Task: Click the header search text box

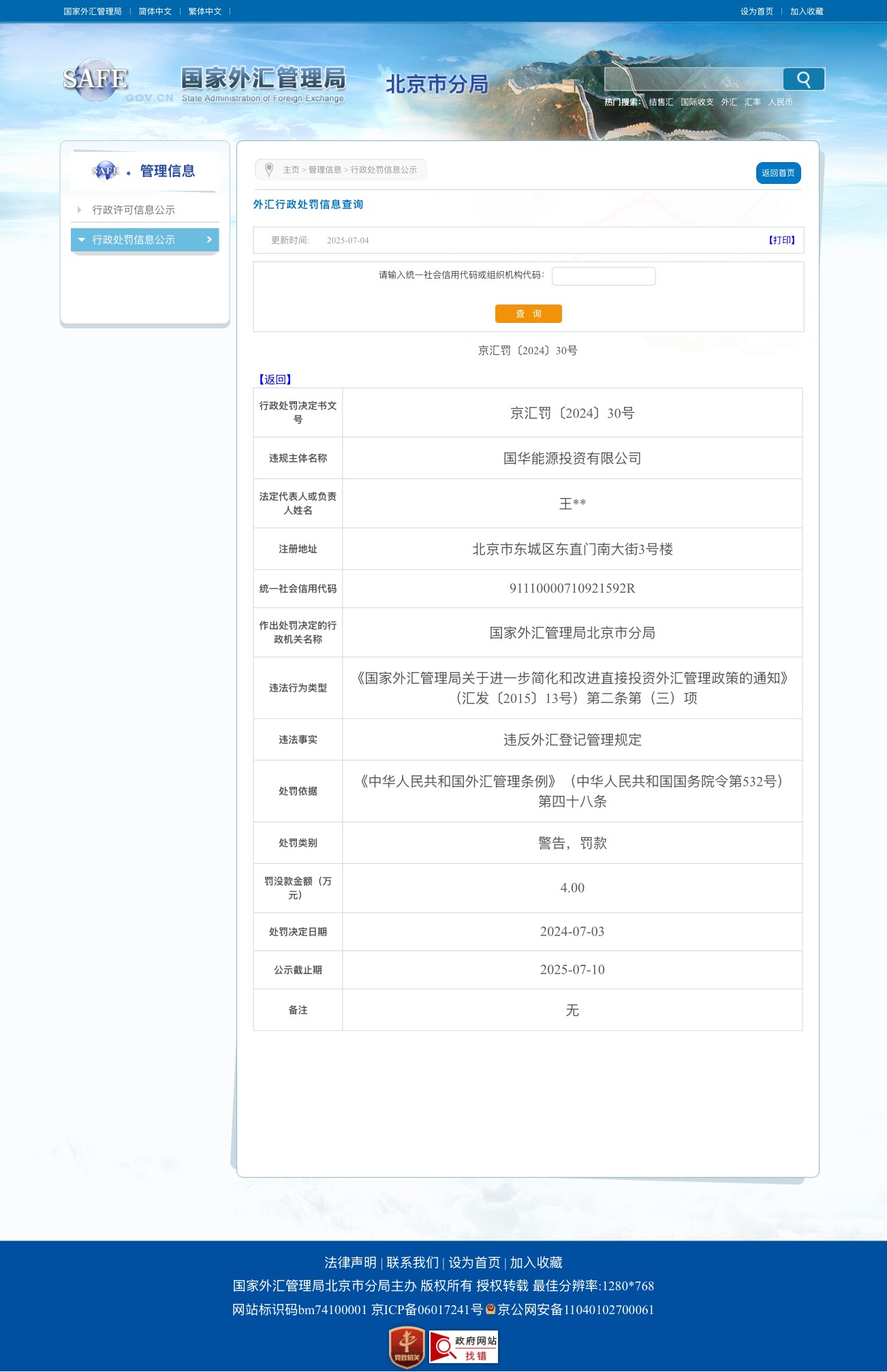Action: [x=693, y=80]
